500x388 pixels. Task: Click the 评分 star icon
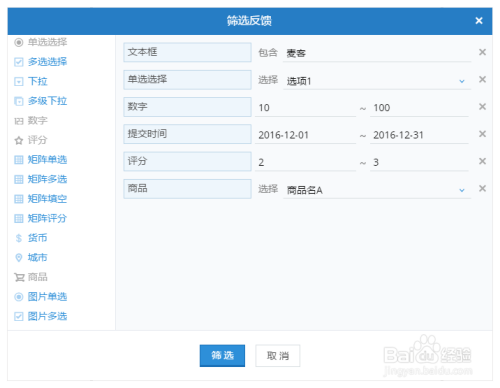point(19,140)
